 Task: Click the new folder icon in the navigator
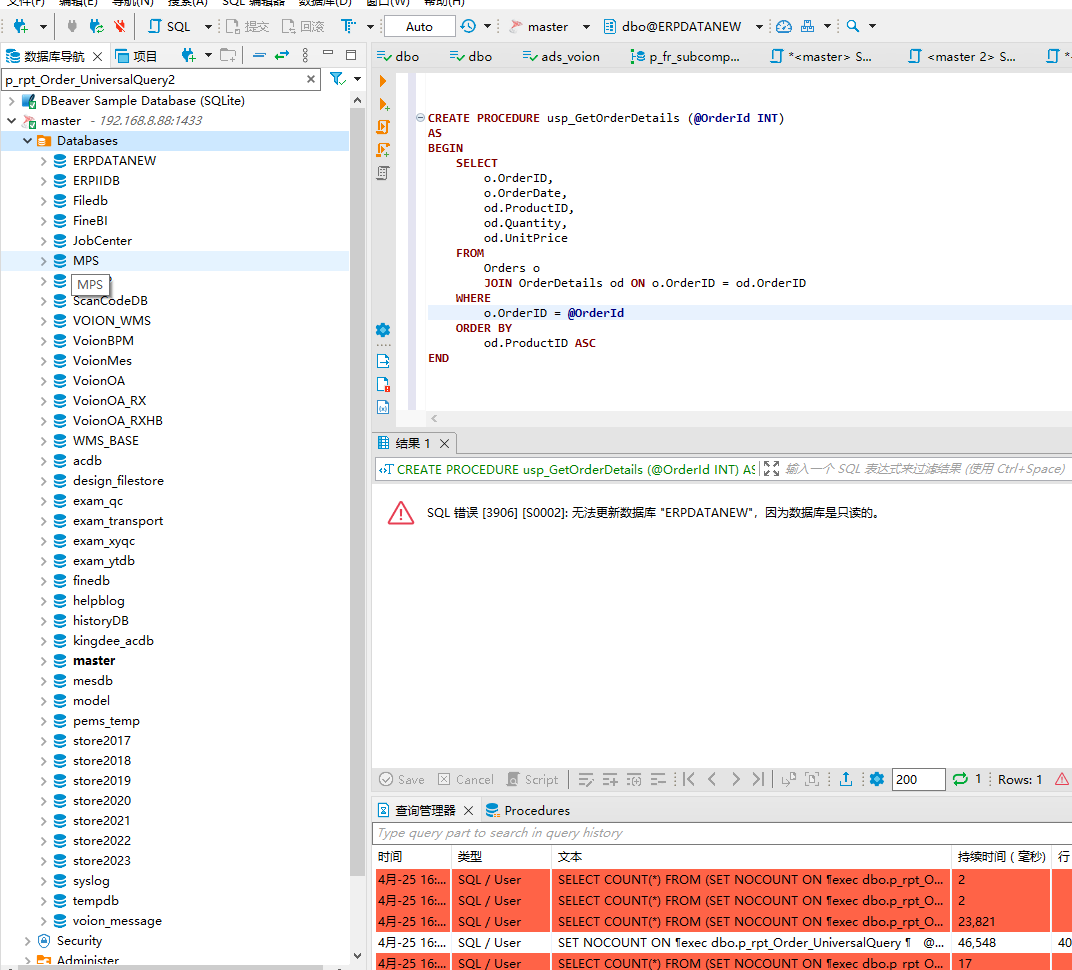pos(228,55)
